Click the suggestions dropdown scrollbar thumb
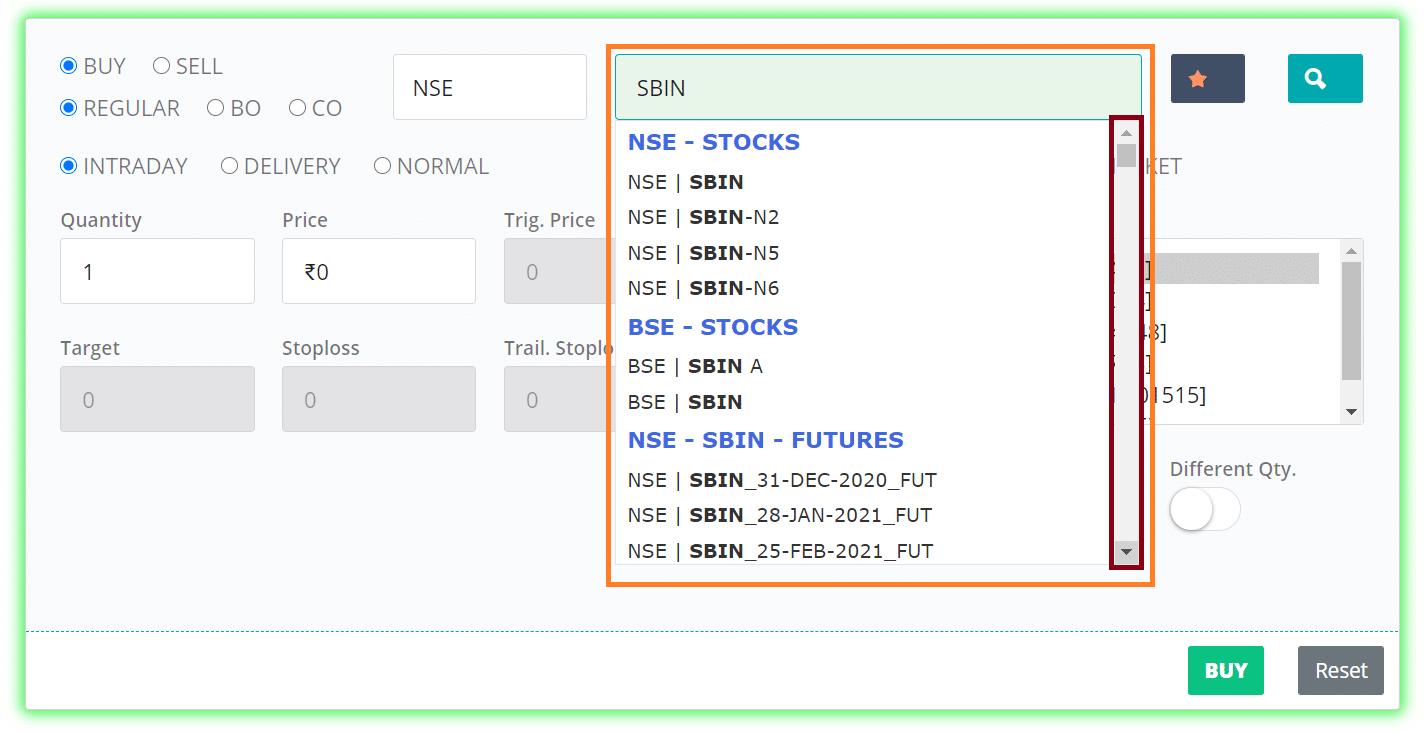The width and height of the screenshot is (1426, 733). [x=1126, y=155]
